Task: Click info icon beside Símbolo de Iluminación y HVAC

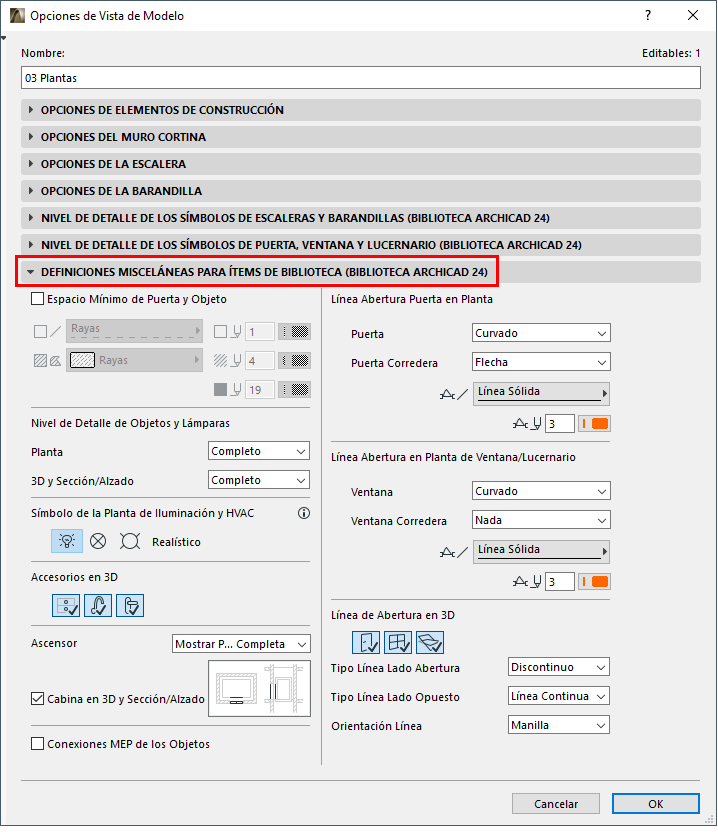Action: coord(304,513)
